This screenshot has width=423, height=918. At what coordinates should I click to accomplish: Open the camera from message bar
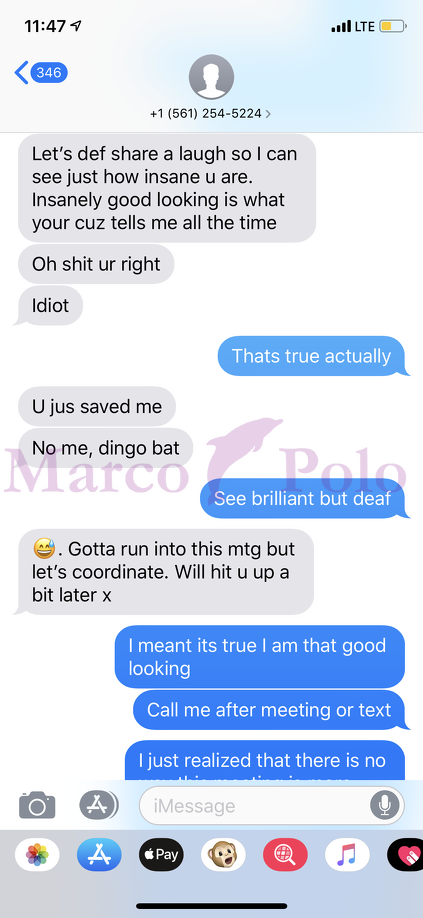[x=37, y=806]
